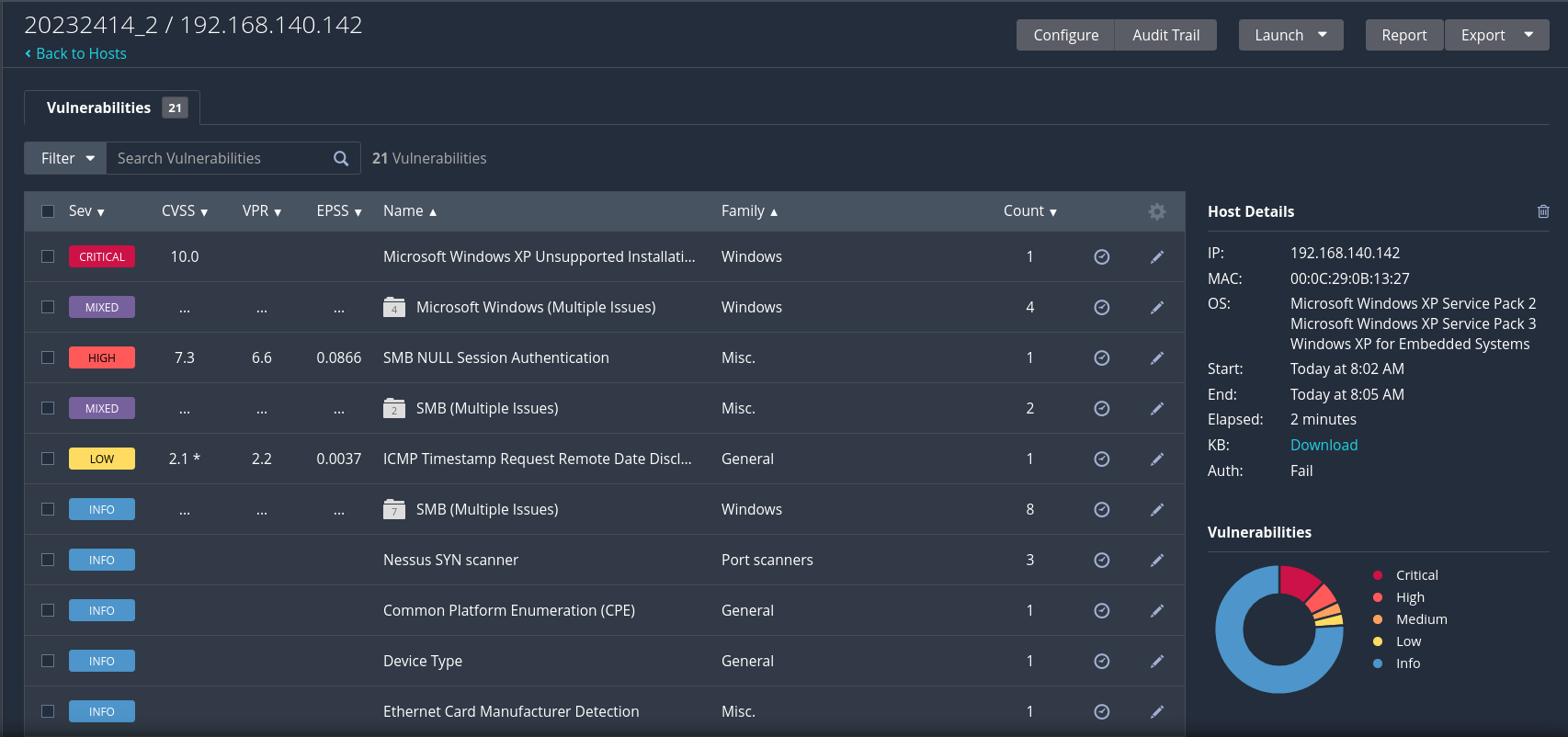Click the pencil icon for Device Type
Image resolution: width=1568 pixels, height=737 pixels.
(x=1156, y=661)
